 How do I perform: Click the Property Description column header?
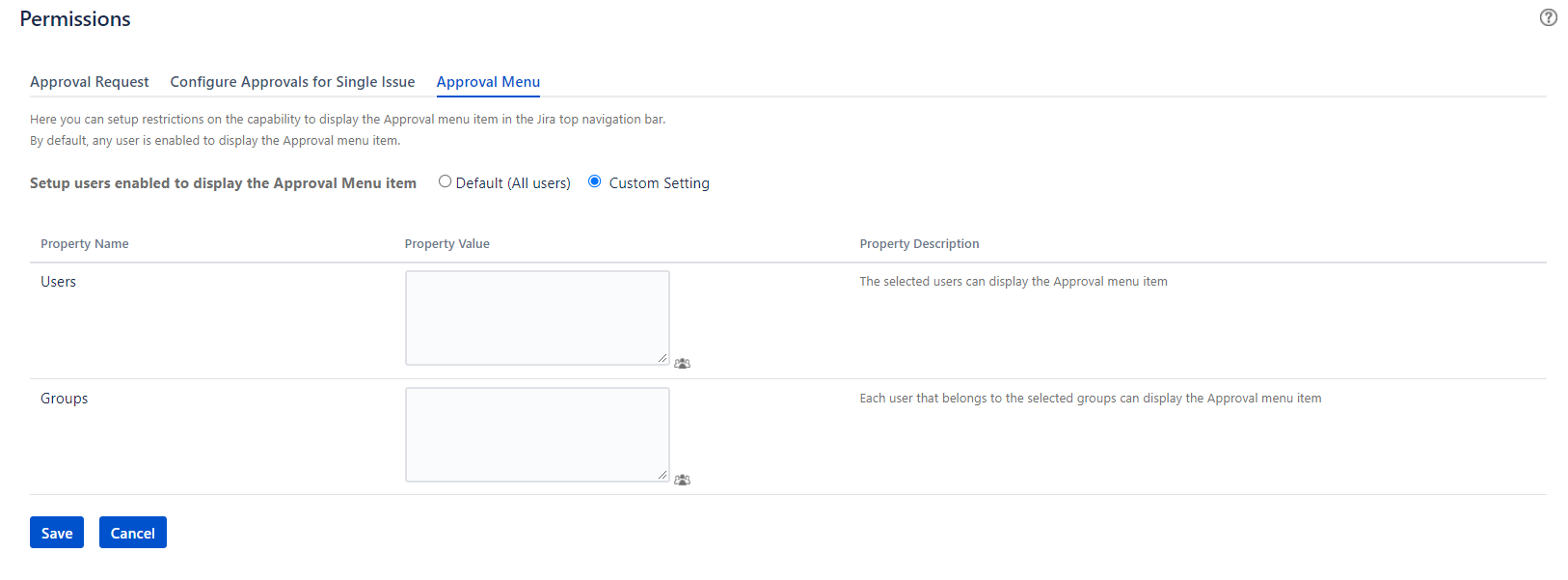tap(919, 244)
